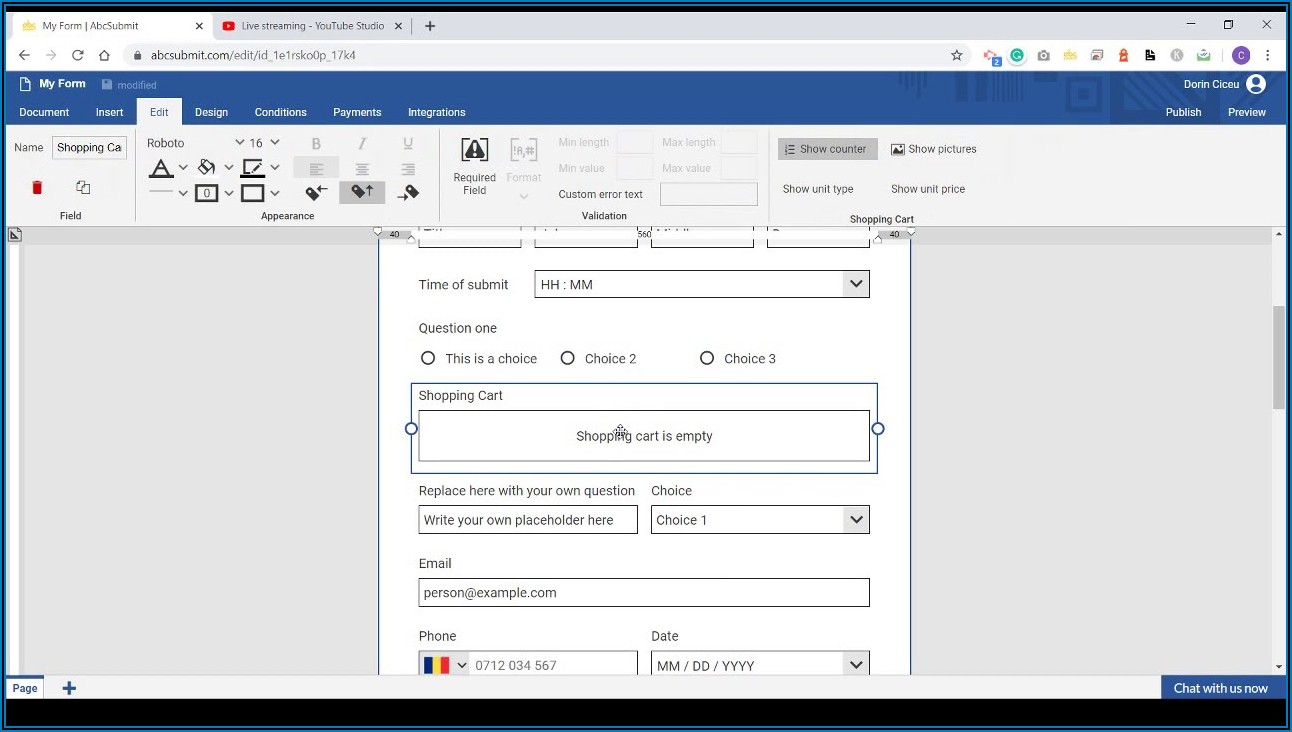Click the Required Field warning icon
Screen dimensions: 1292x732
point(474,150)
